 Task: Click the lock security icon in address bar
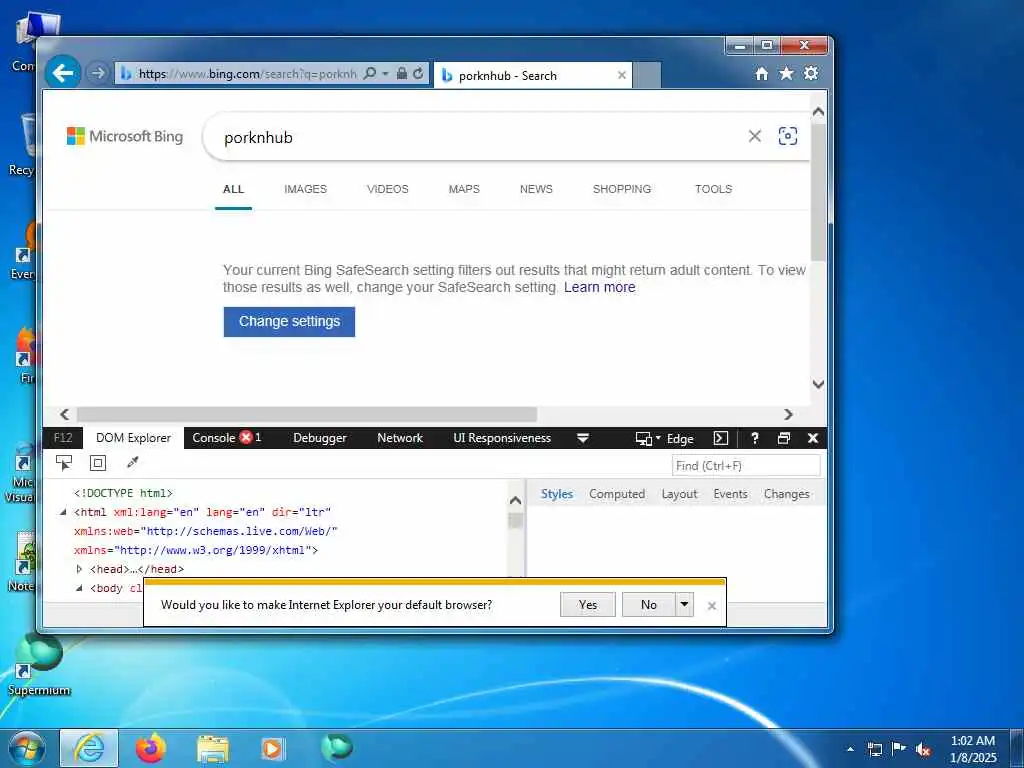[x=402, y=73]
